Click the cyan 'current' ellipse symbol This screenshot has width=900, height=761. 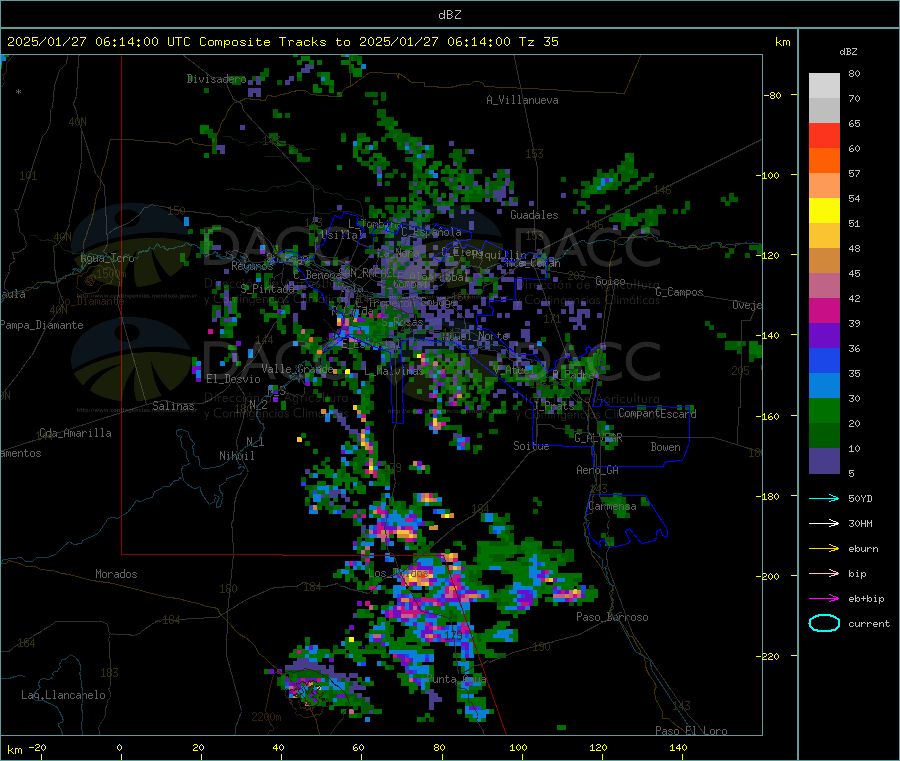(x=824, y=623)
